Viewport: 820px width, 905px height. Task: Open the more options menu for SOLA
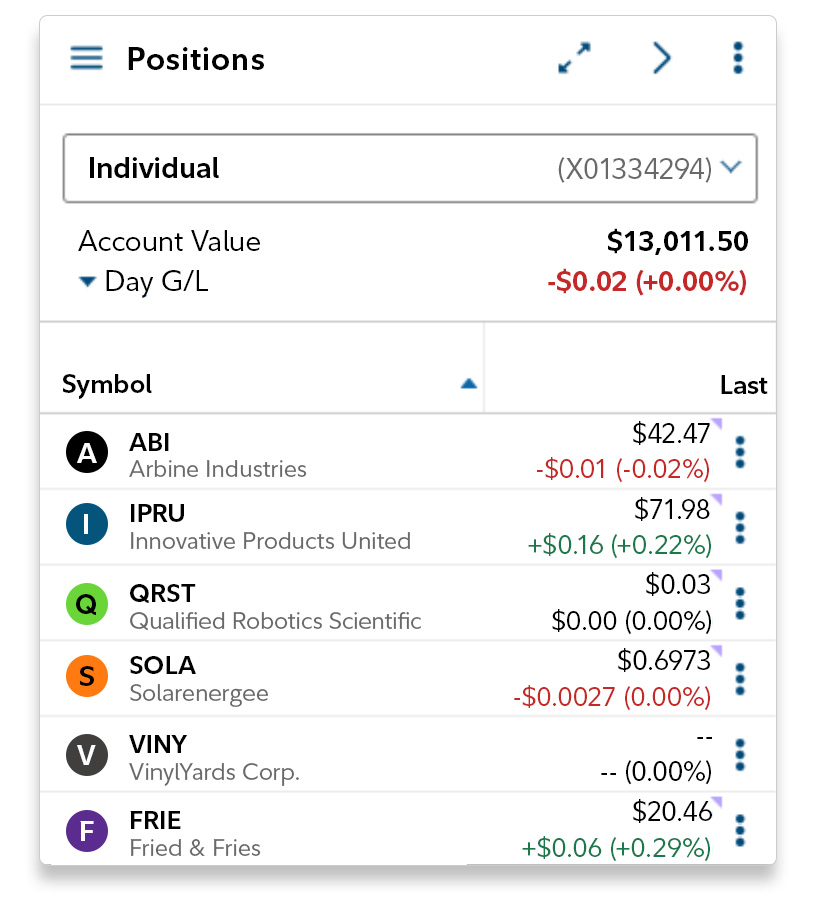tap(740, 679)
